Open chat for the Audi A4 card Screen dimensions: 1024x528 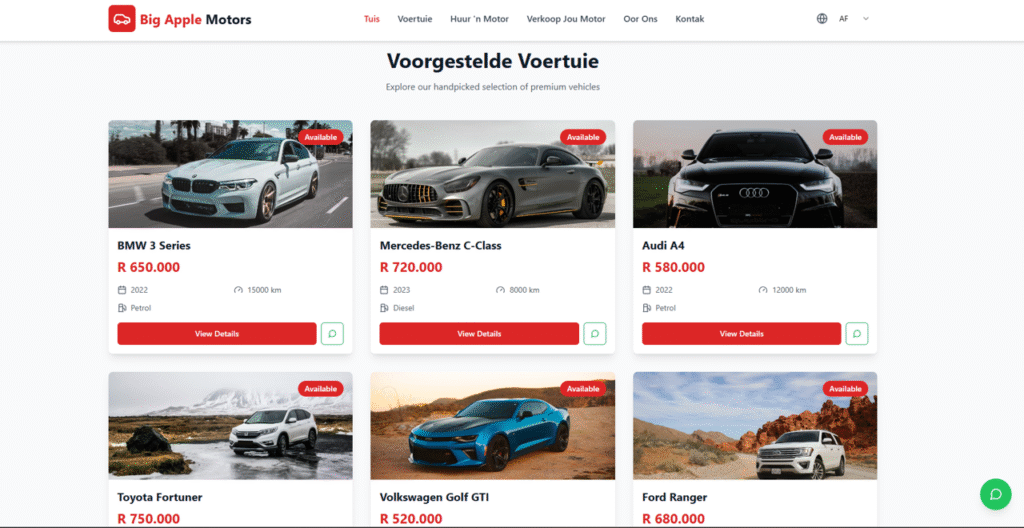[857, 333]
